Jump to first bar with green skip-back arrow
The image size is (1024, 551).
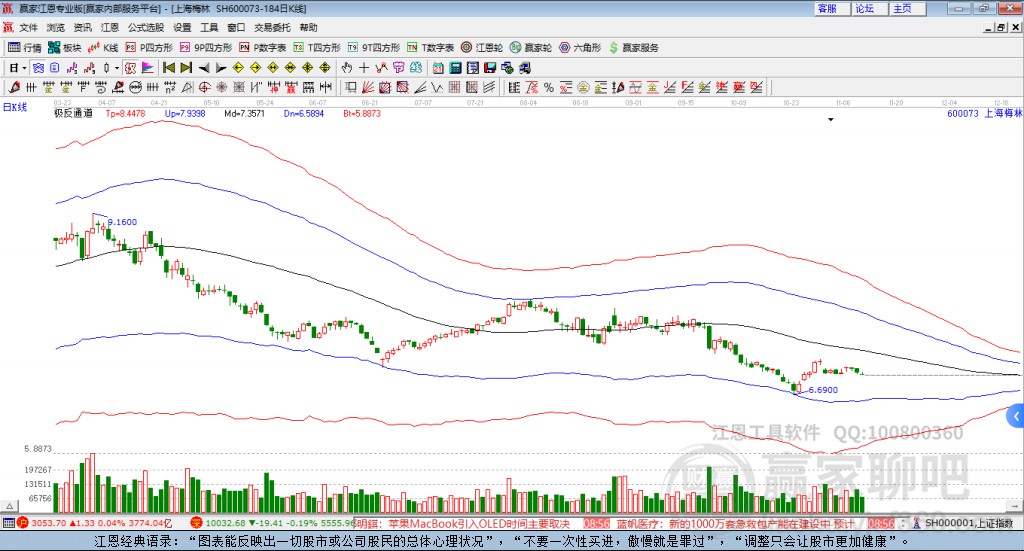(168, 68)
